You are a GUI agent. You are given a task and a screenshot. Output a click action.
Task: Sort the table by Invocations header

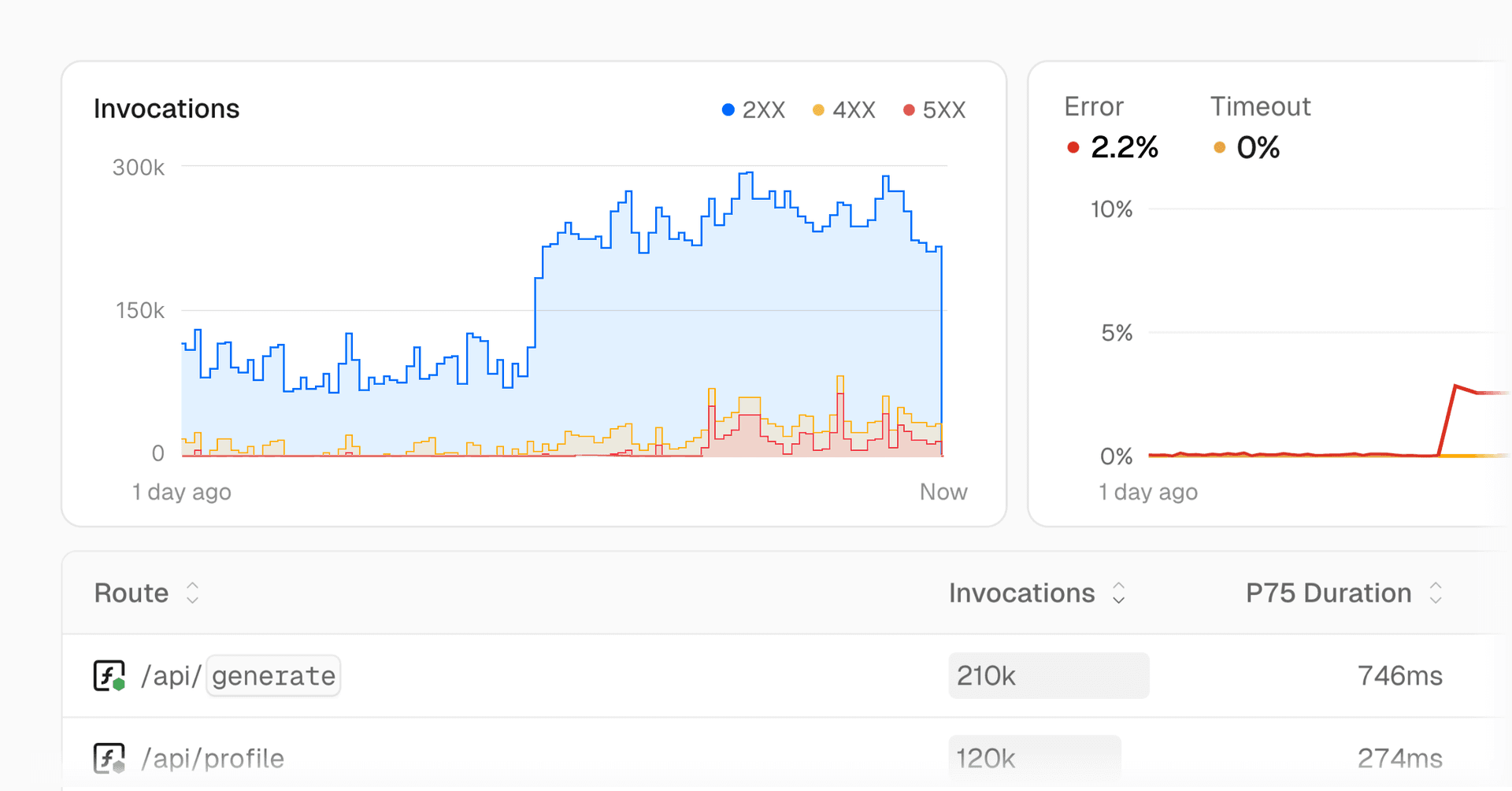[1021, 593]
